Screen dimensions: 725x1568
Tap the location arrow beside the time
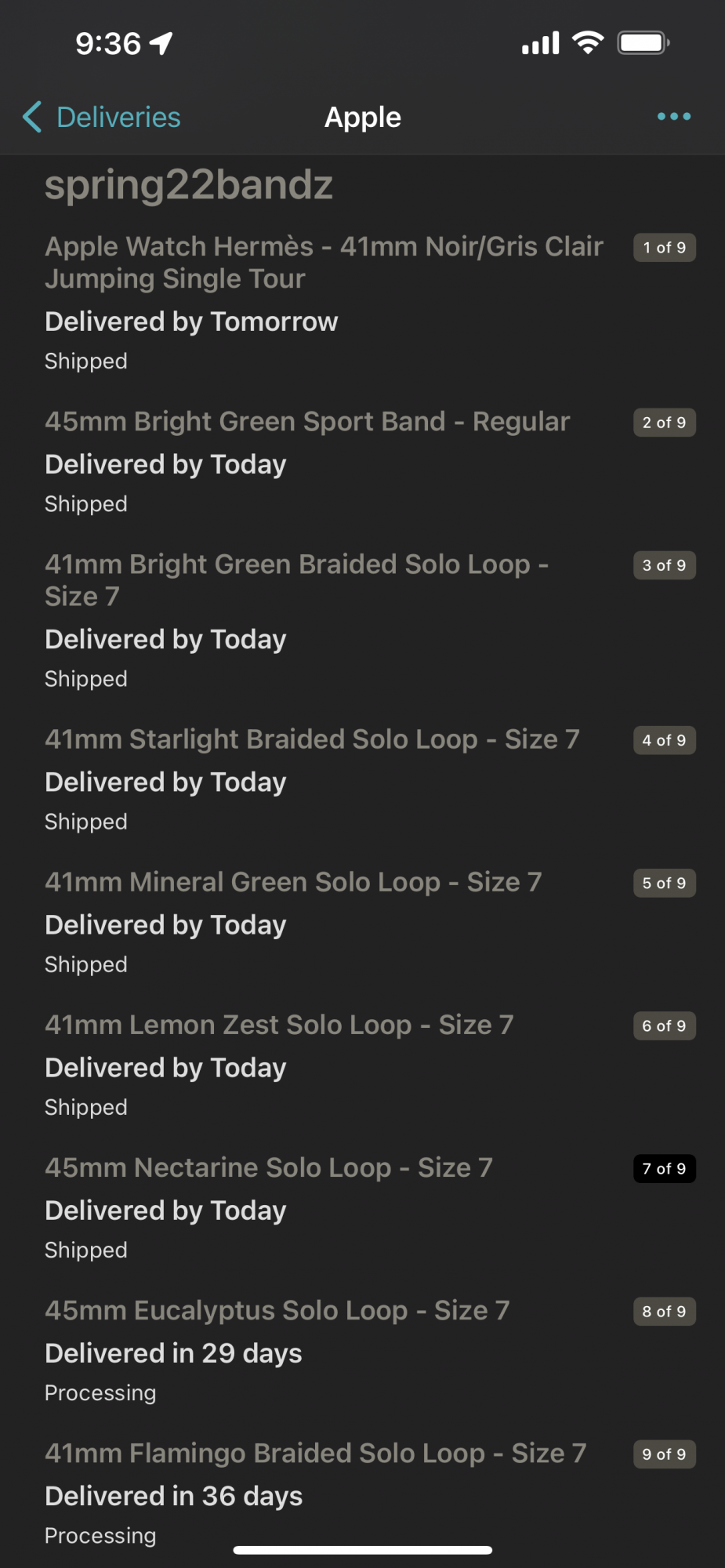tap(161, 43)
